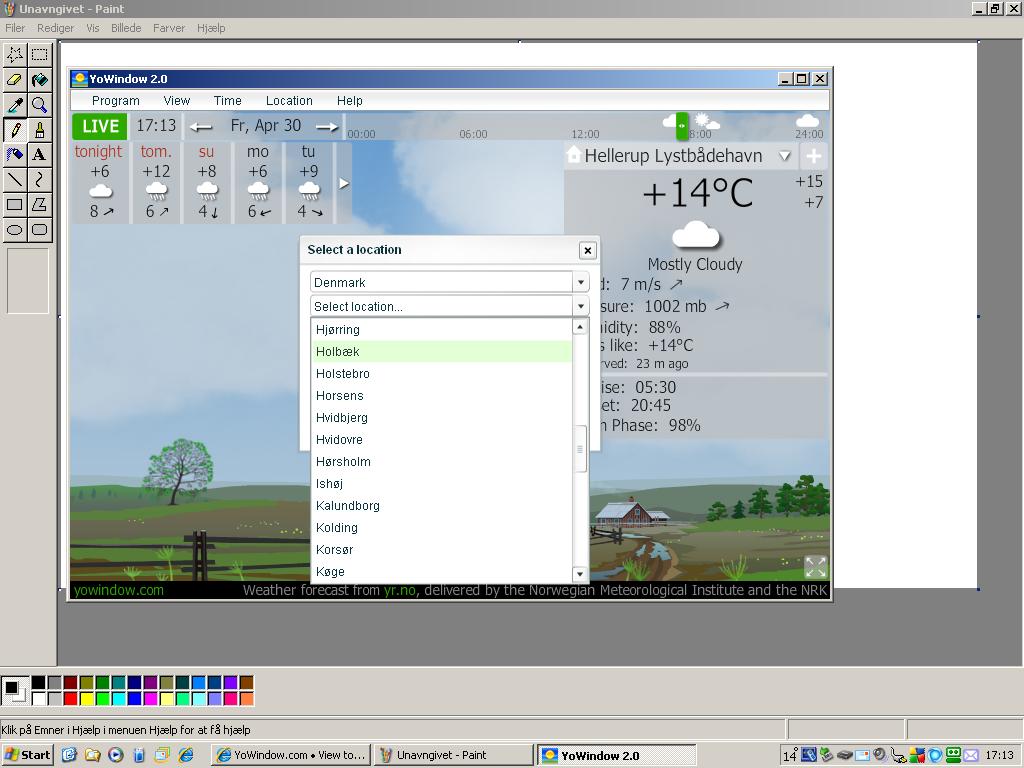
Task: Pick the eyedropper Pick Color tool
Action: pos(15,104)
